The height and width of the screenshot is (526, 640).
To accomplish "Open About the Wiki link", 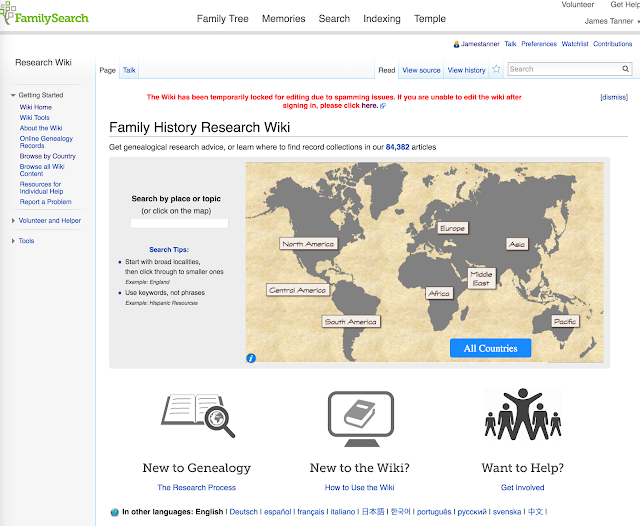I will [x=41, y=128].
